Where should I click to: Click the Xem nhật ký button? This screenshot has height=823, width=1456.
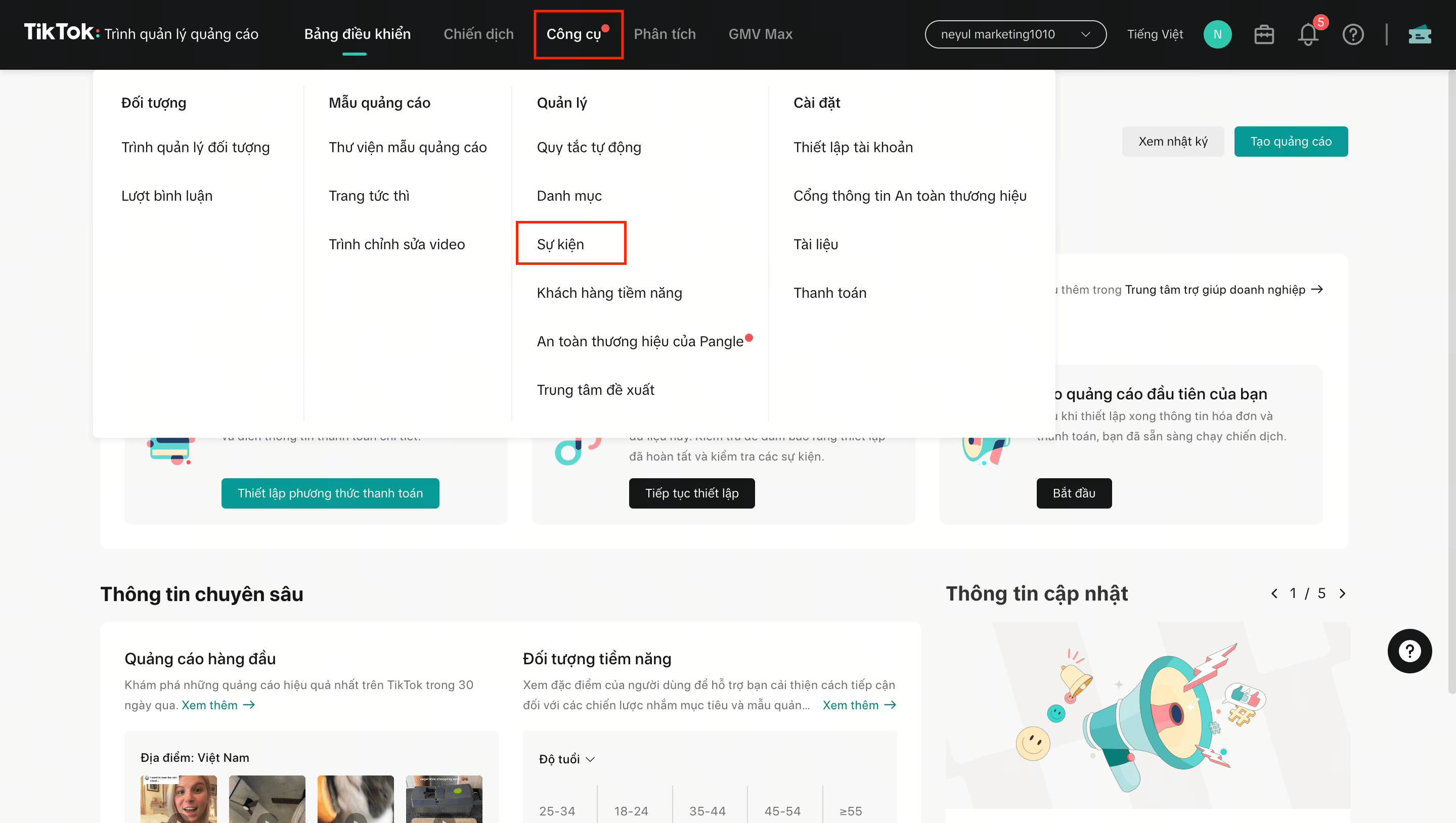point(1172,142)
